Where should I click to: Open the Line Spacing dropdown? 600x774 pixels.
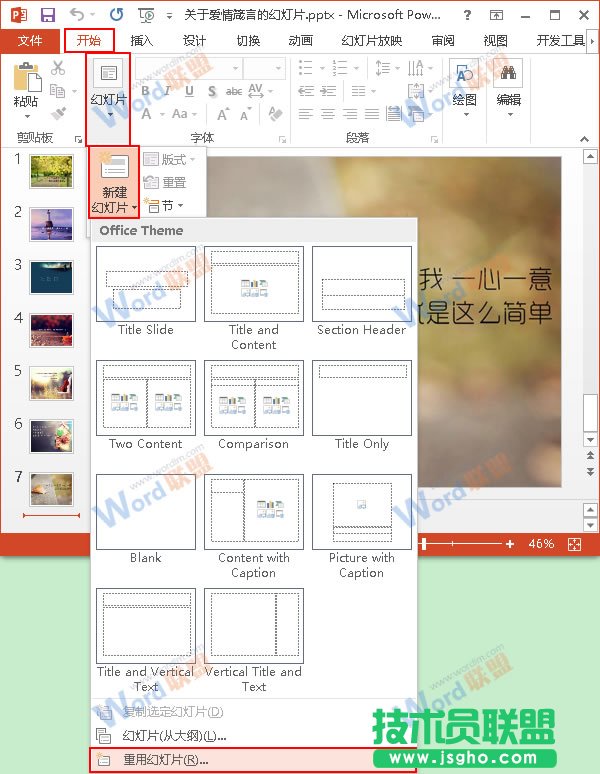(x=387, y=68)
